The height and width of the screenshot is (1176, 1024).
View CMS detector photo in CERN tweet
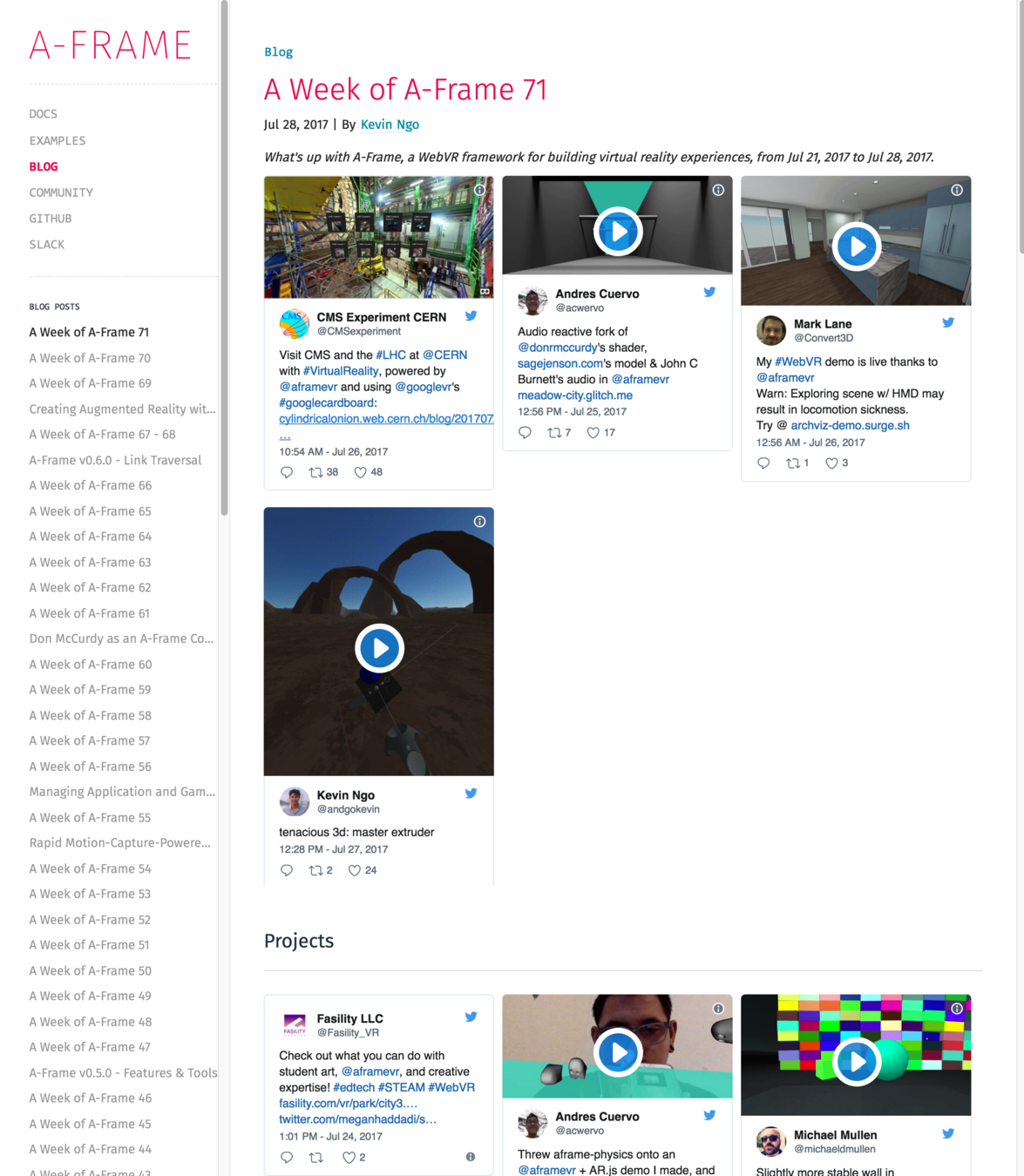(x=378, y=237)
